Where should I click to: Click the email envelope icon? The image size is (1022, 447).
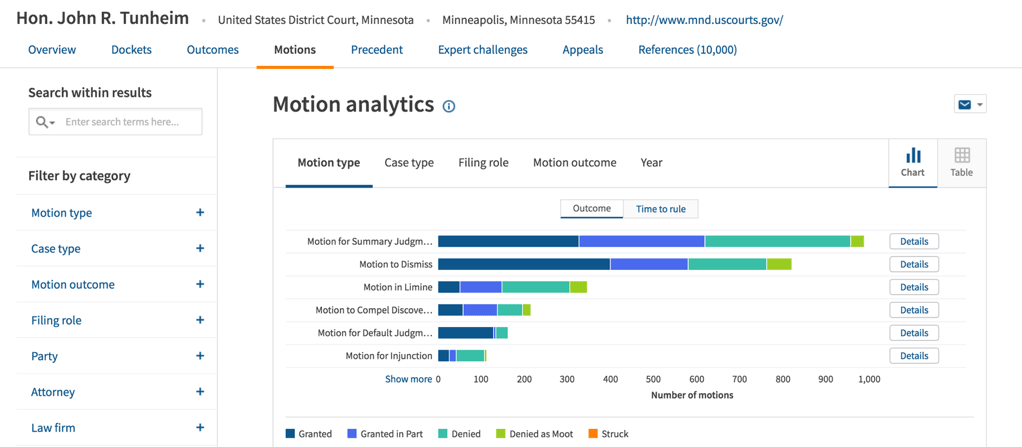(964, 105)
